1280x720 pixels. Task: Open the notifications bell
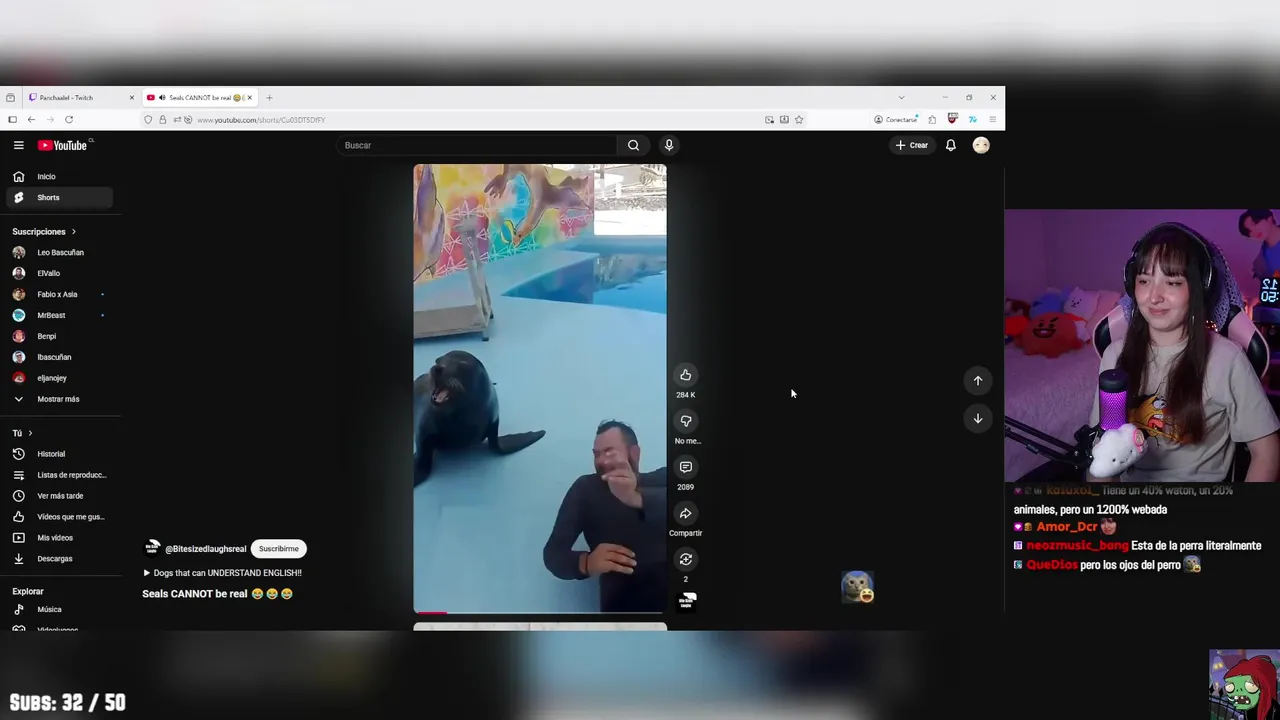pos(951,145)
